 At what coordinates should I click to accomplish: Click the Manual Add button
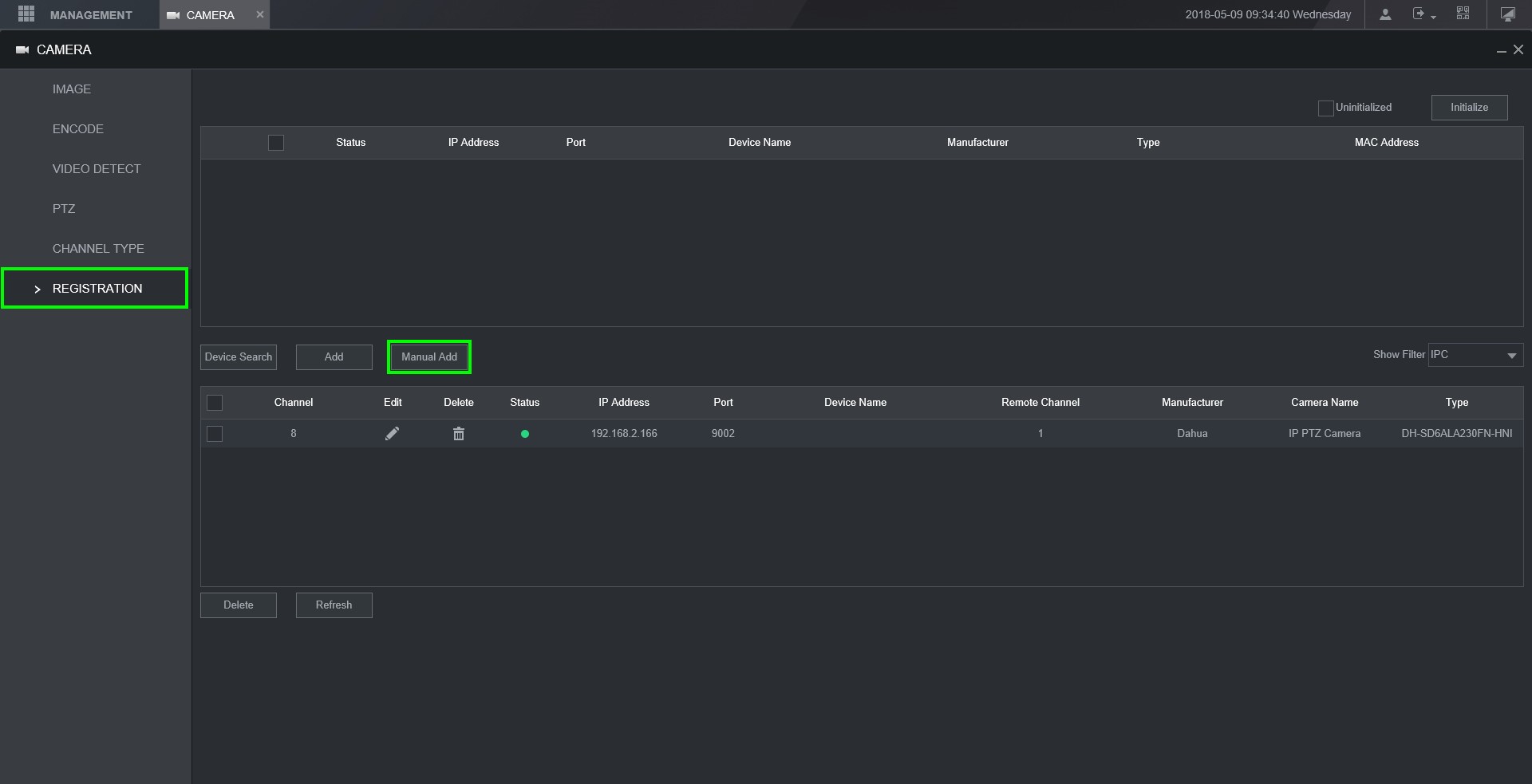[429, 357]
